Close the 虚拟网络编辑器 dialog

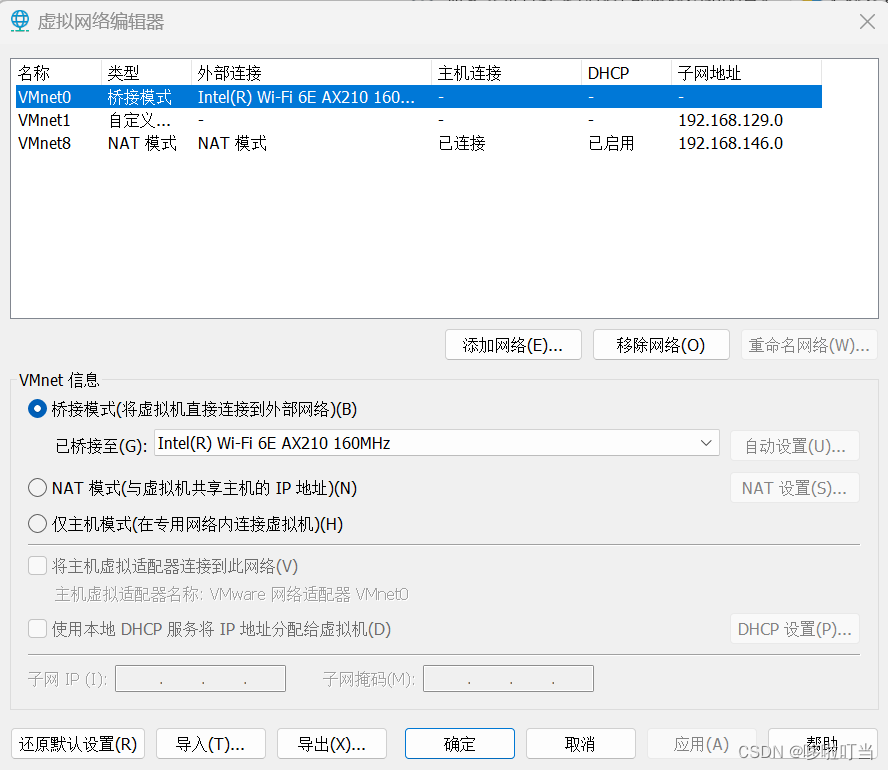[x=867, y=22]
